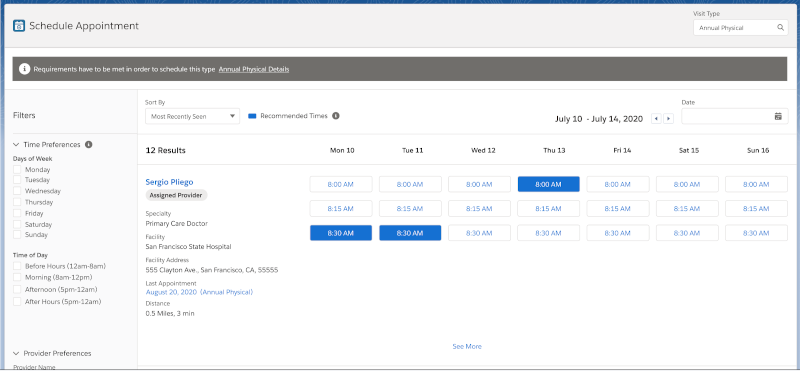Collapse the Time Preferences section
The image size is (800, 371).
coord(17,144)
